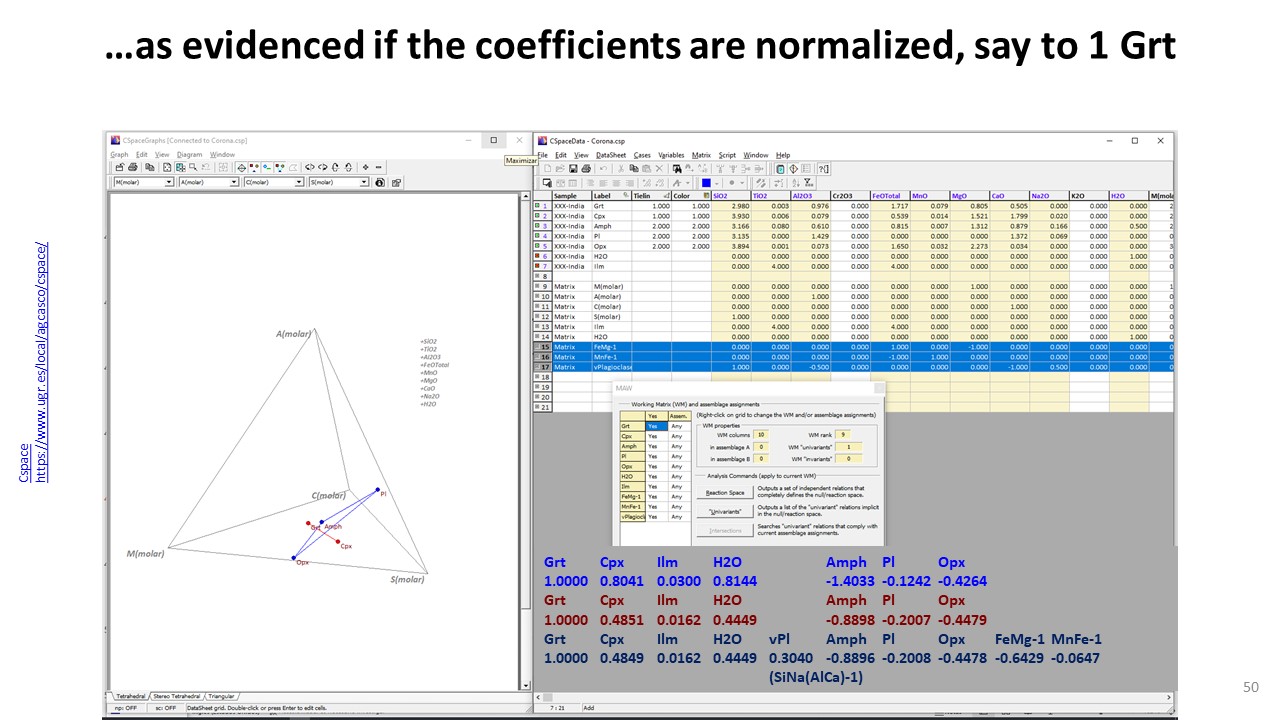Viewport: 1280px width, 720px height.
Task: Open the S(molar) axis dropdown
Action: pyautogui.click(x=364, y=183)
